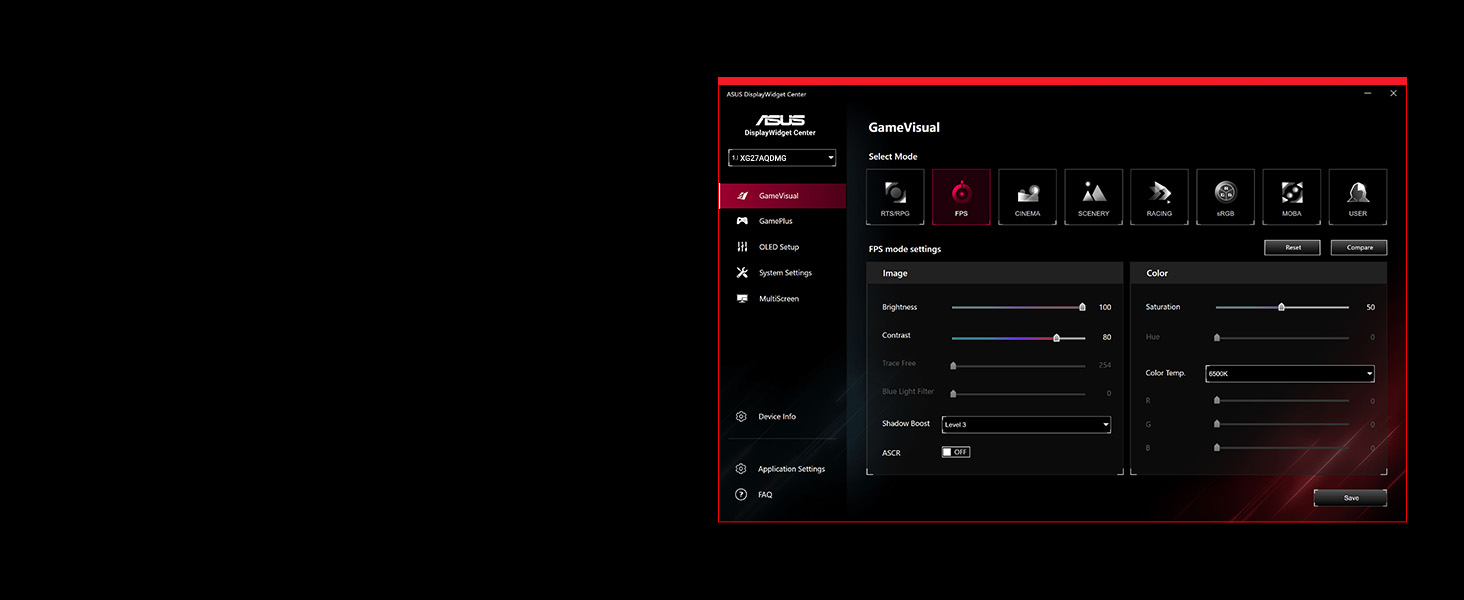Open the Shadow Boost level dropdown
1464x600 pixels.
pyautogui.click(x=1026, y=425)
